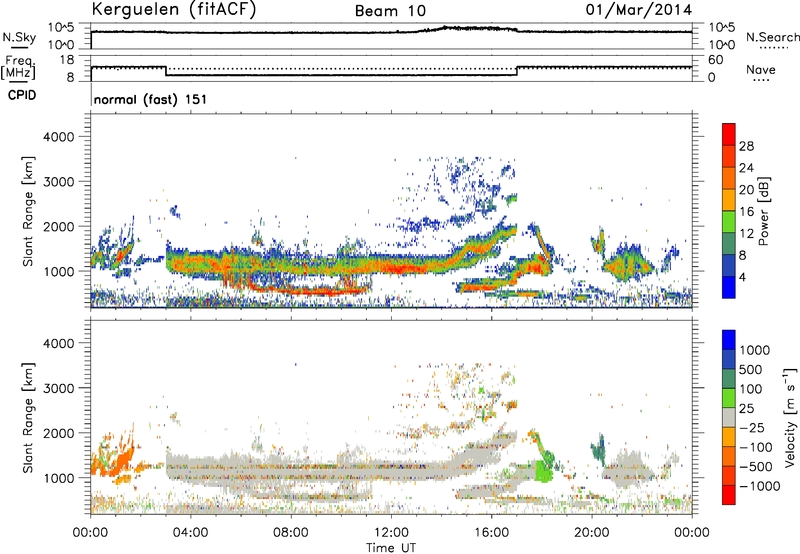The height and width of the screenshot is (554, 800).
Task: Click the 'CPID' row label
Action: click(22, 95)
